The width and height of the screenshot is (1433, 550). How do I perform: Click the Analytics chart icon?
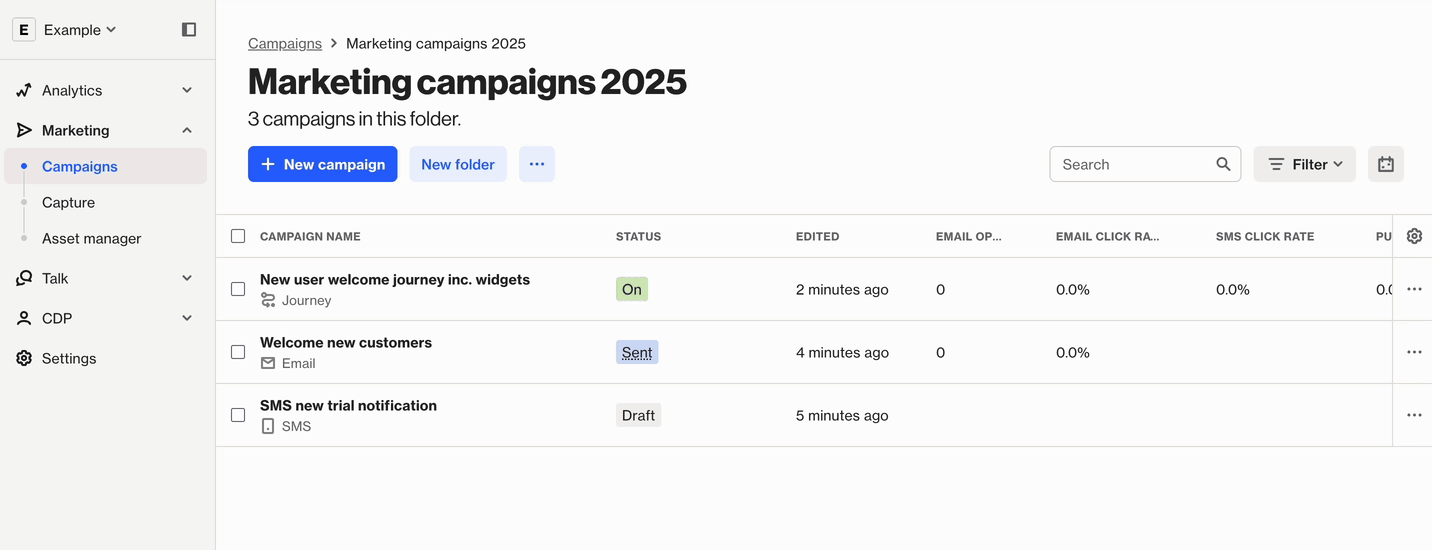click(x=24, y=90)
